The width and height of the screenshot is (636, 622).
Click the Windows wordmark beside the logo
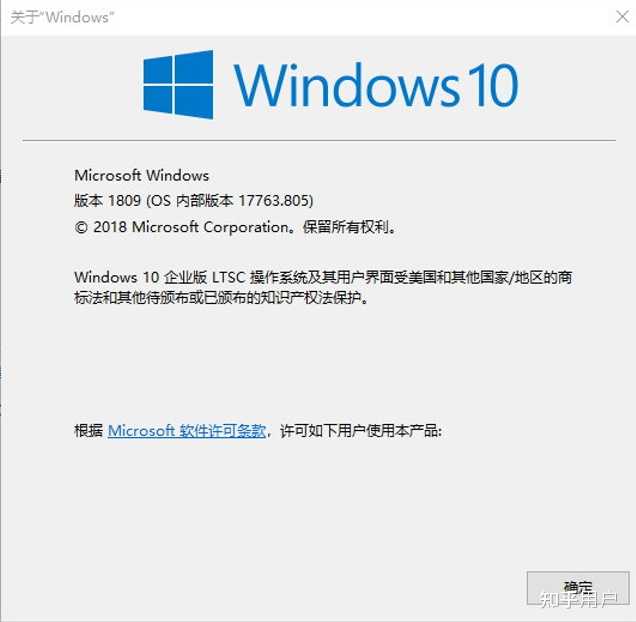tap(347, 85)
